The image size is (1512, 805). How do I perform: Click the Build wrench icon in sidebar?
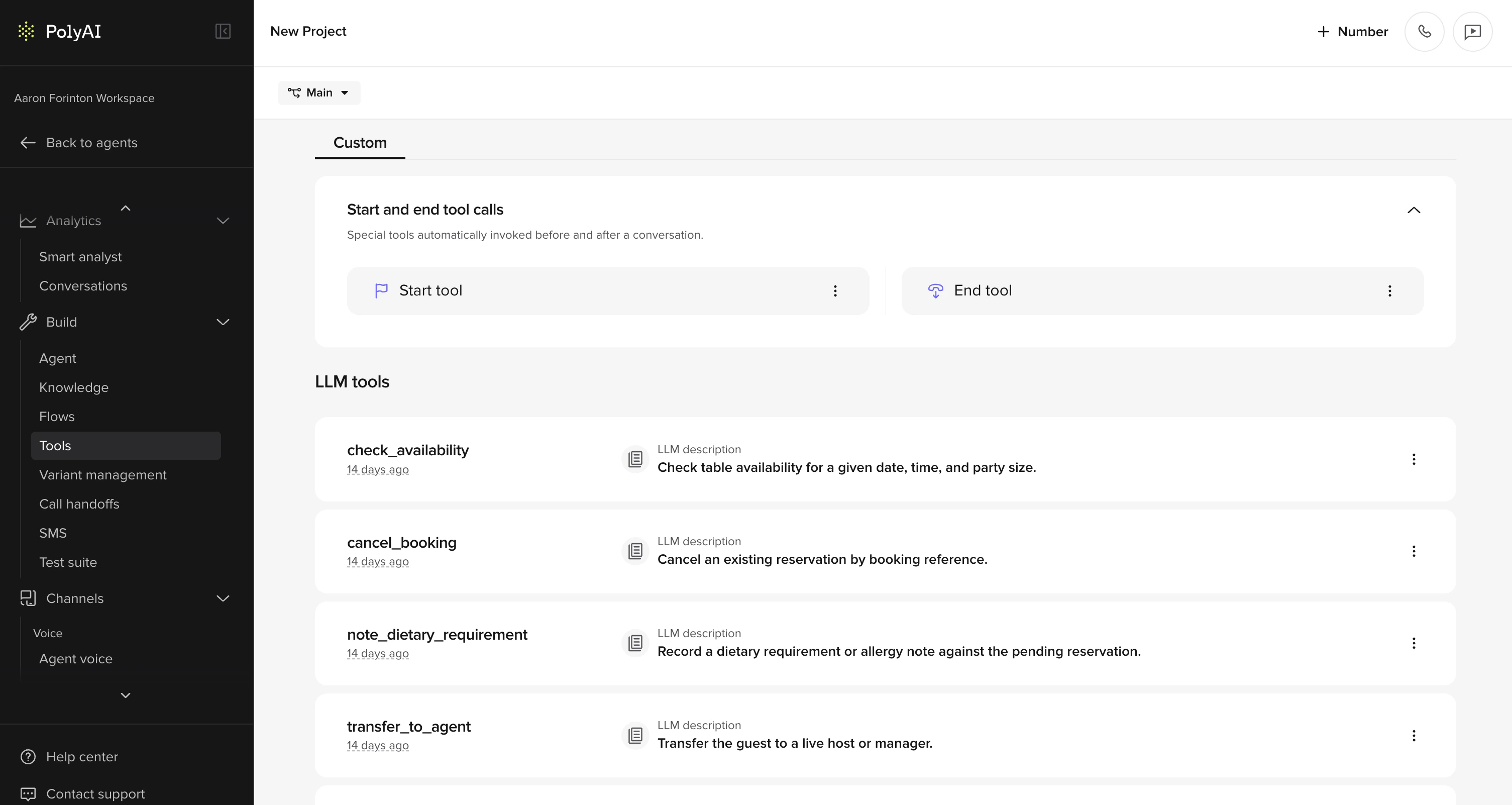click(x=28, y=322)
